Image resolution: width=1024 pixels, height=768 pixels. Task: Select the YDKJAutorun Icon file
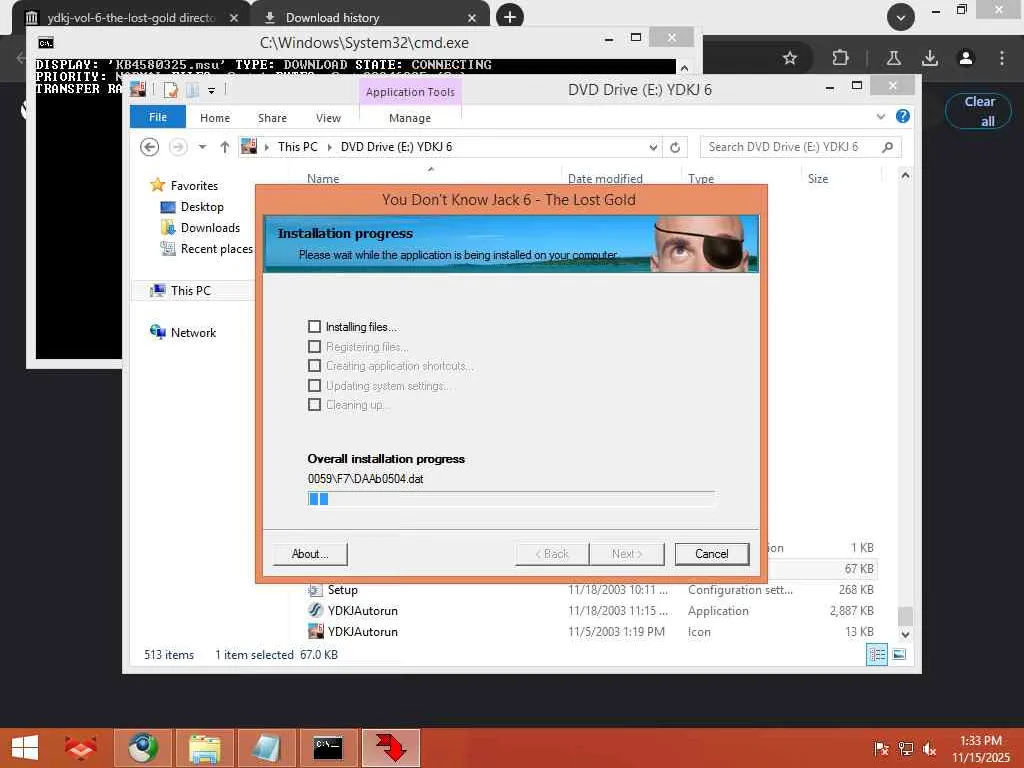coord(592,632)
